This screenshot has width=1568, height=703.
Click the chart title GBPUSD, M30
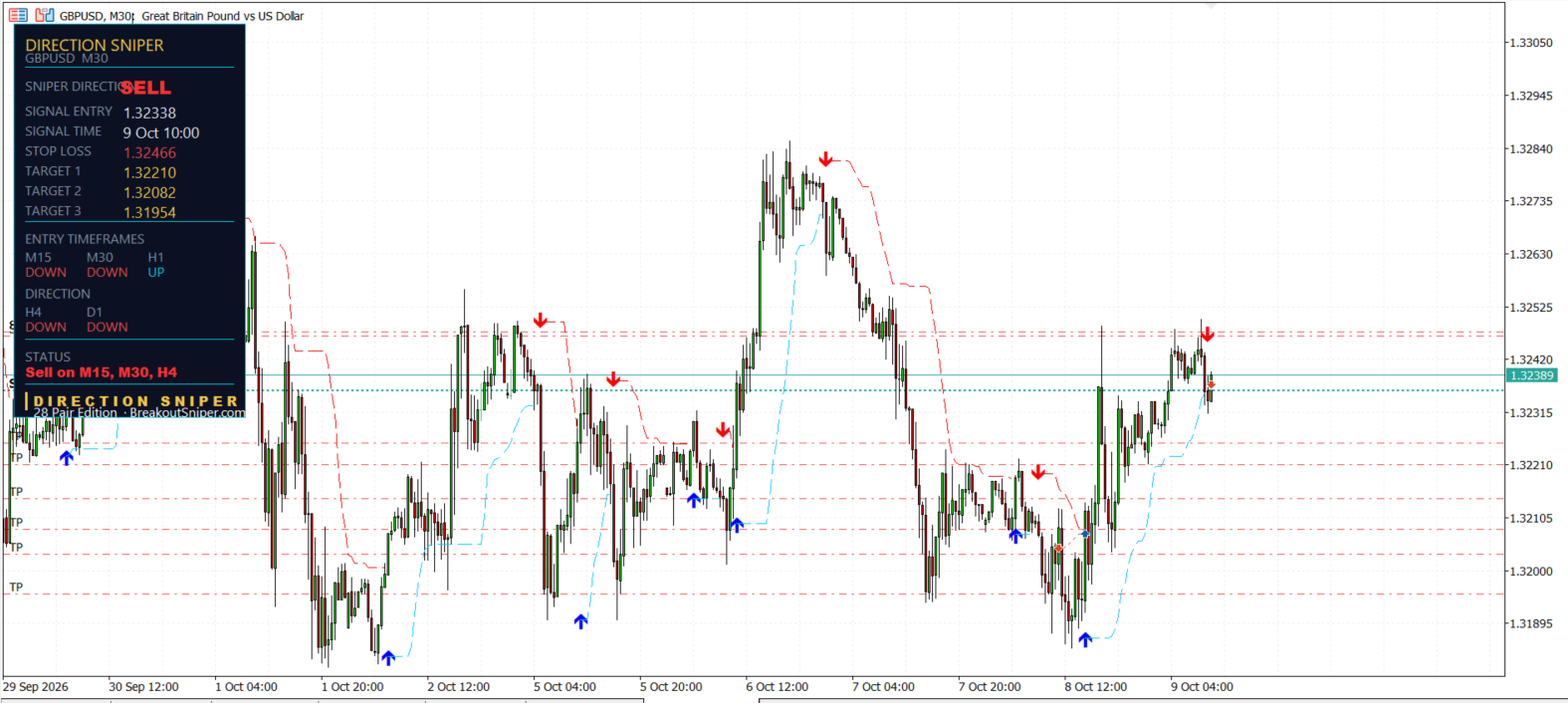tap(97, 16)
